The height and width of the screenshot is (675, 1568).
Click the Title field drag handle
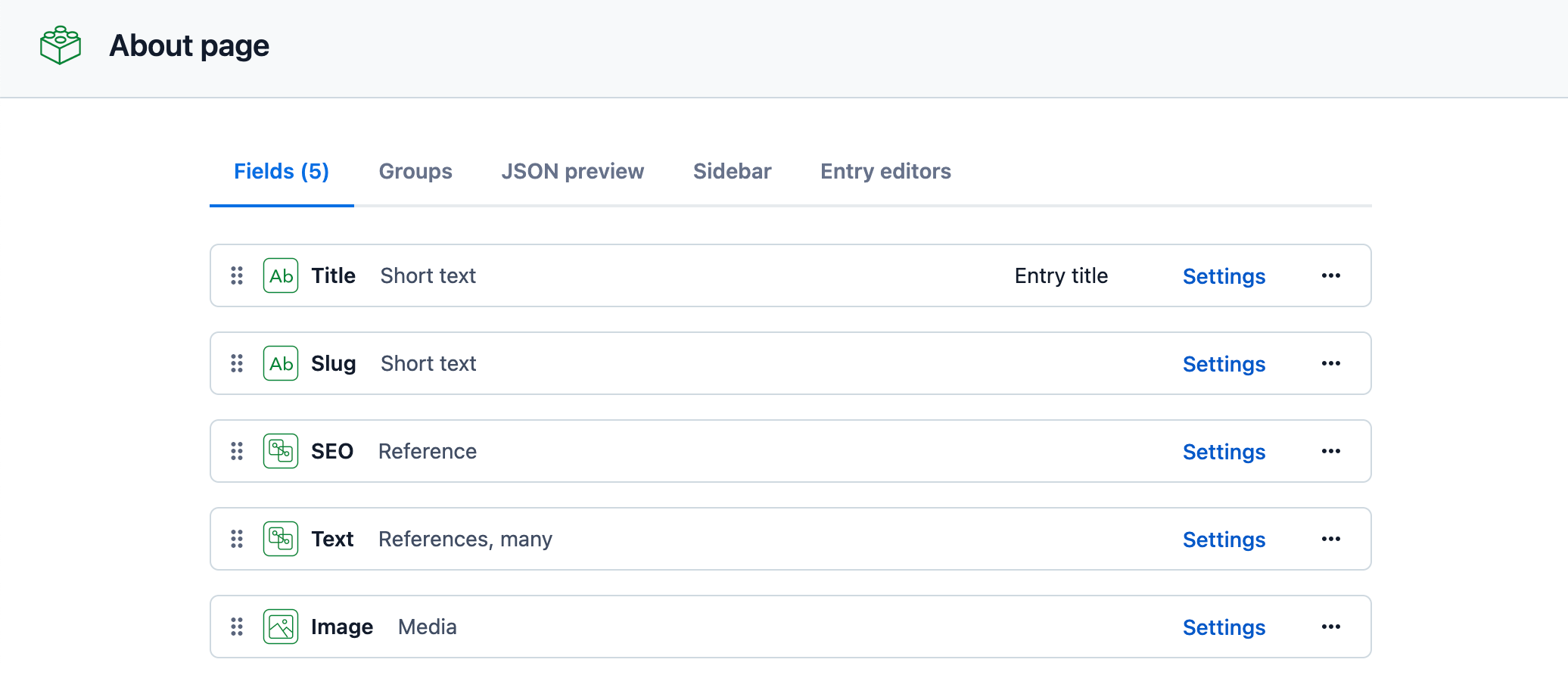point(237,275)
